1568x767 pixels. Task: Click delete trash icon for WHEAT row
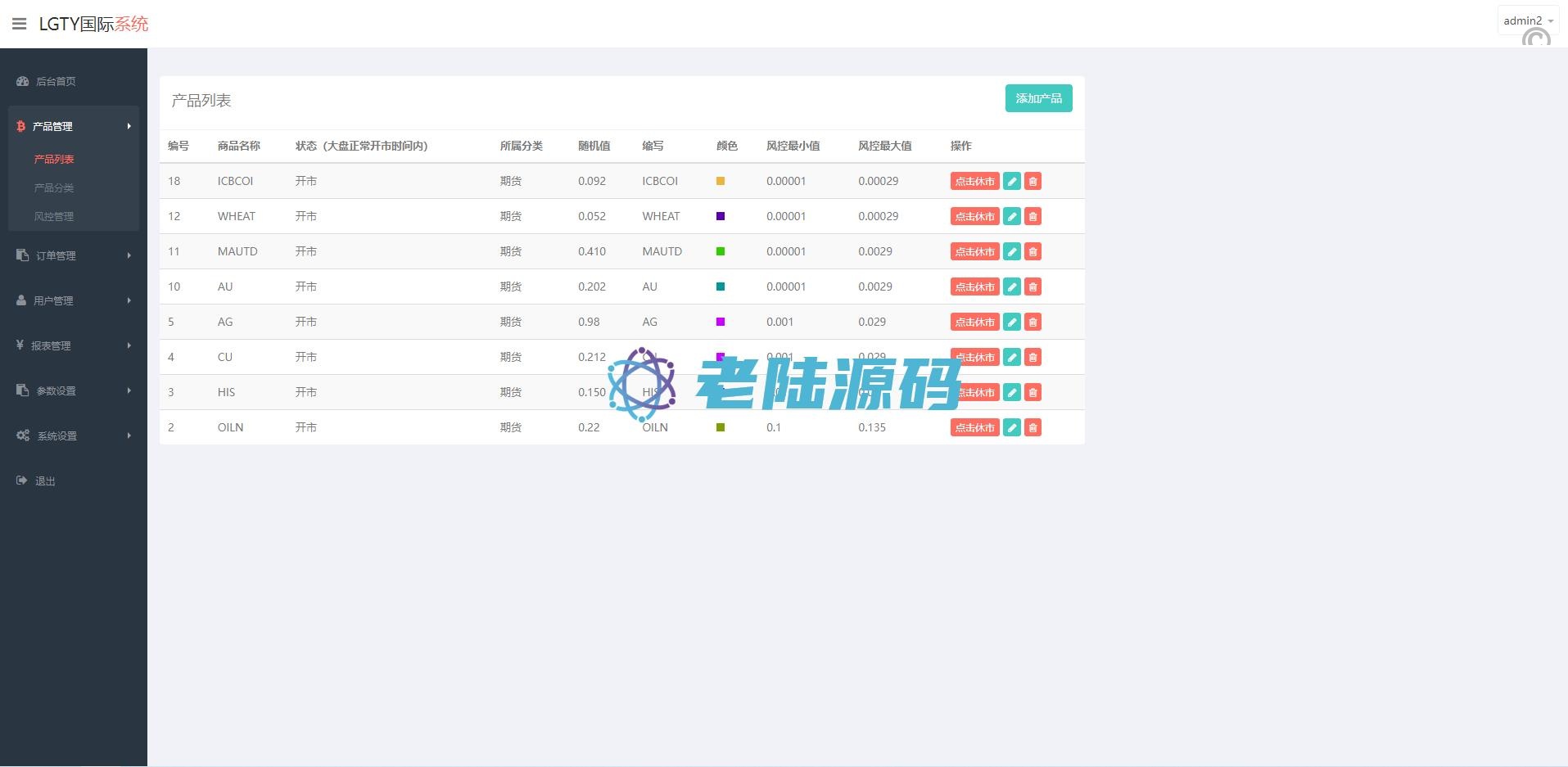[1033, 217]
